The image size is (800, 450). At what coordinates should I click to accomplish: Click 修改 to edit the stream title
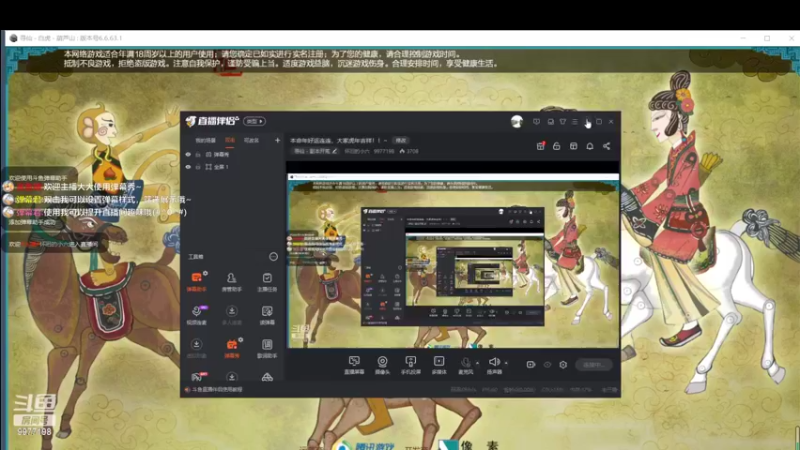click(x=401, y=140)
